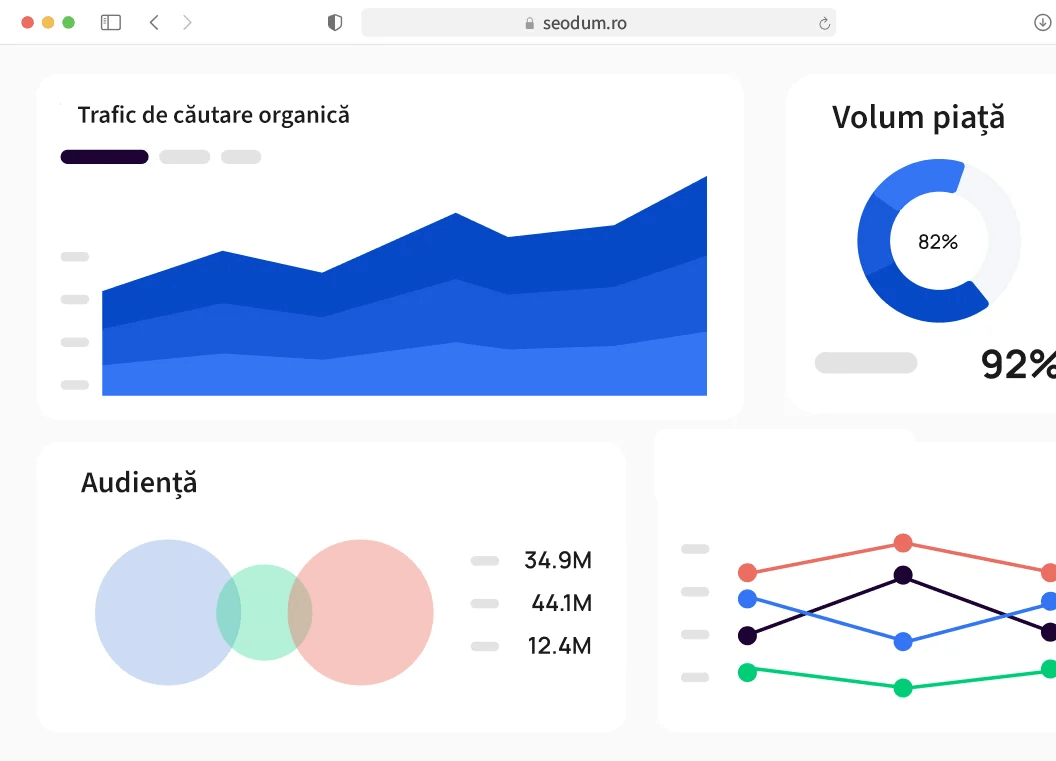Toggle the third gray legend pill
The width and height of the screenshot is (1056, 761).
pyautogui.click(x=240, y=156)
